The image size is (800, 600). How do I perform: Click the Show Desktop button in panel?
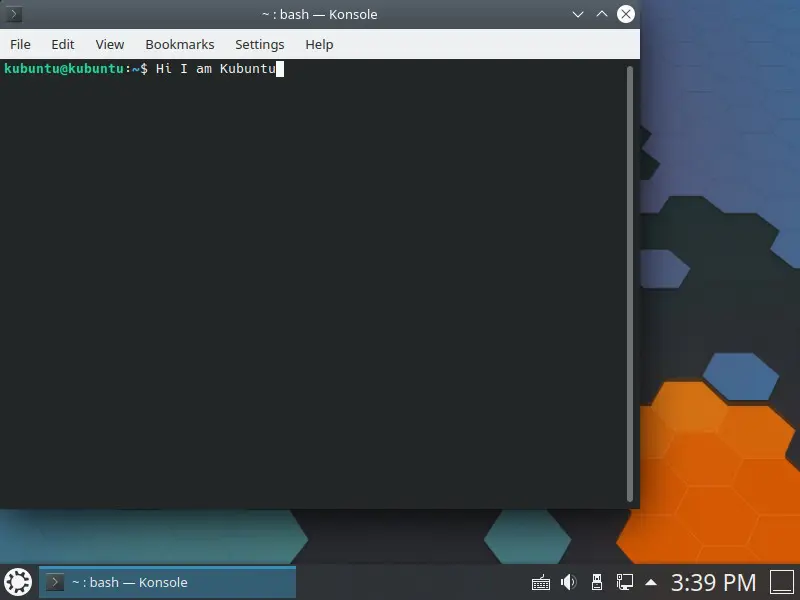(x=782, y=582)
